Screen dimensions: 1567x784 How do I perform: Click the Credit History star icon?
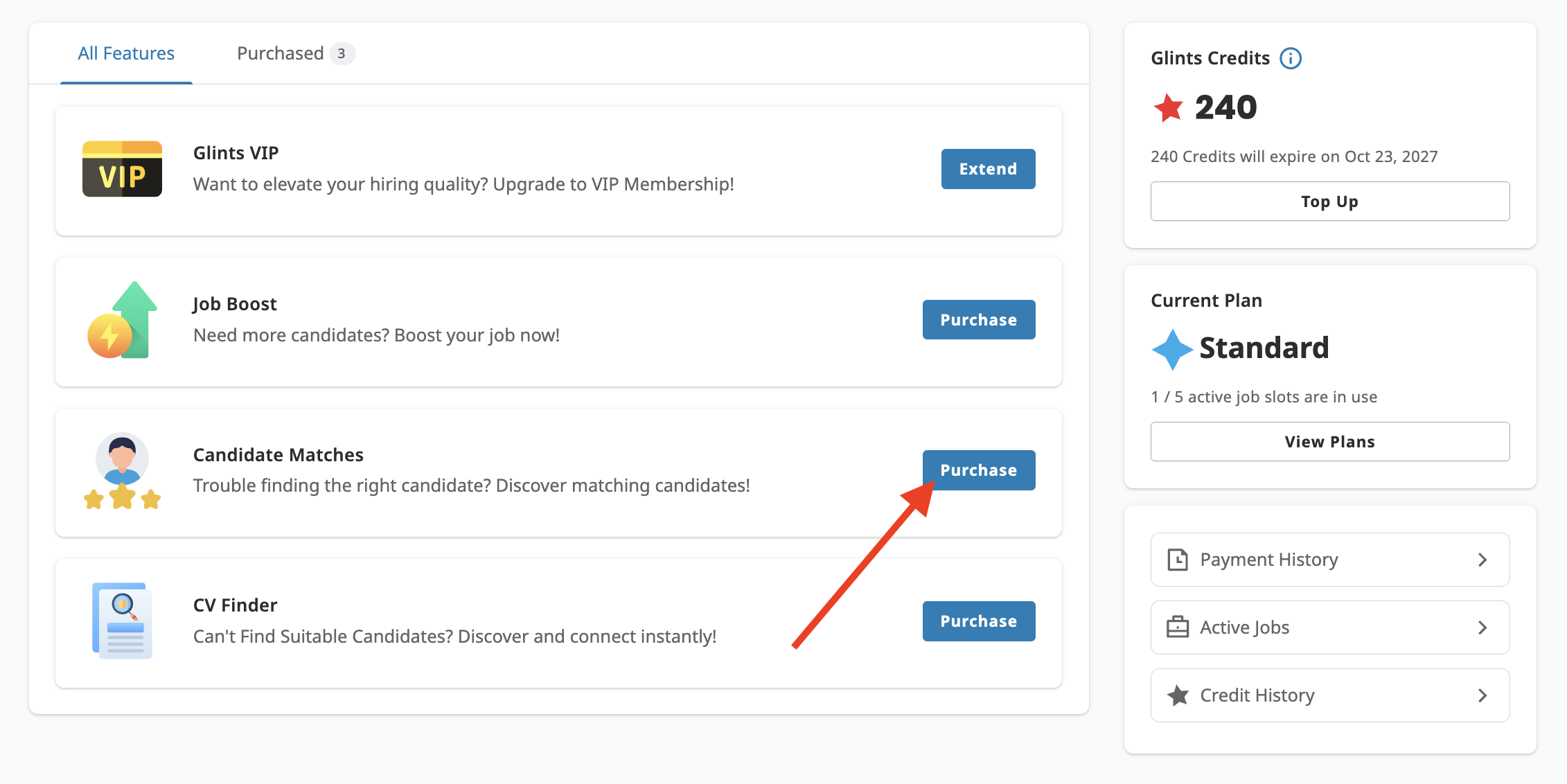pos(1179,695)
